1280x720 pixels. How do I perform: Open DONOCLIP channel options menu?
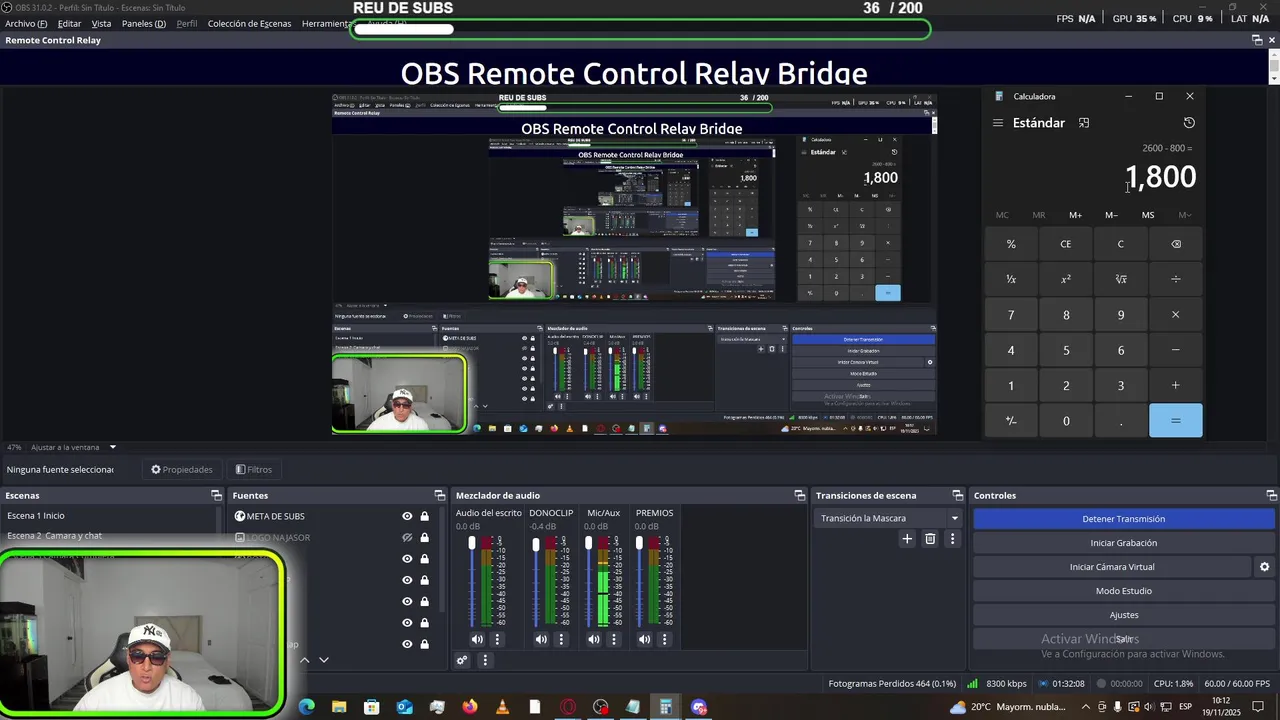point(561,639)
